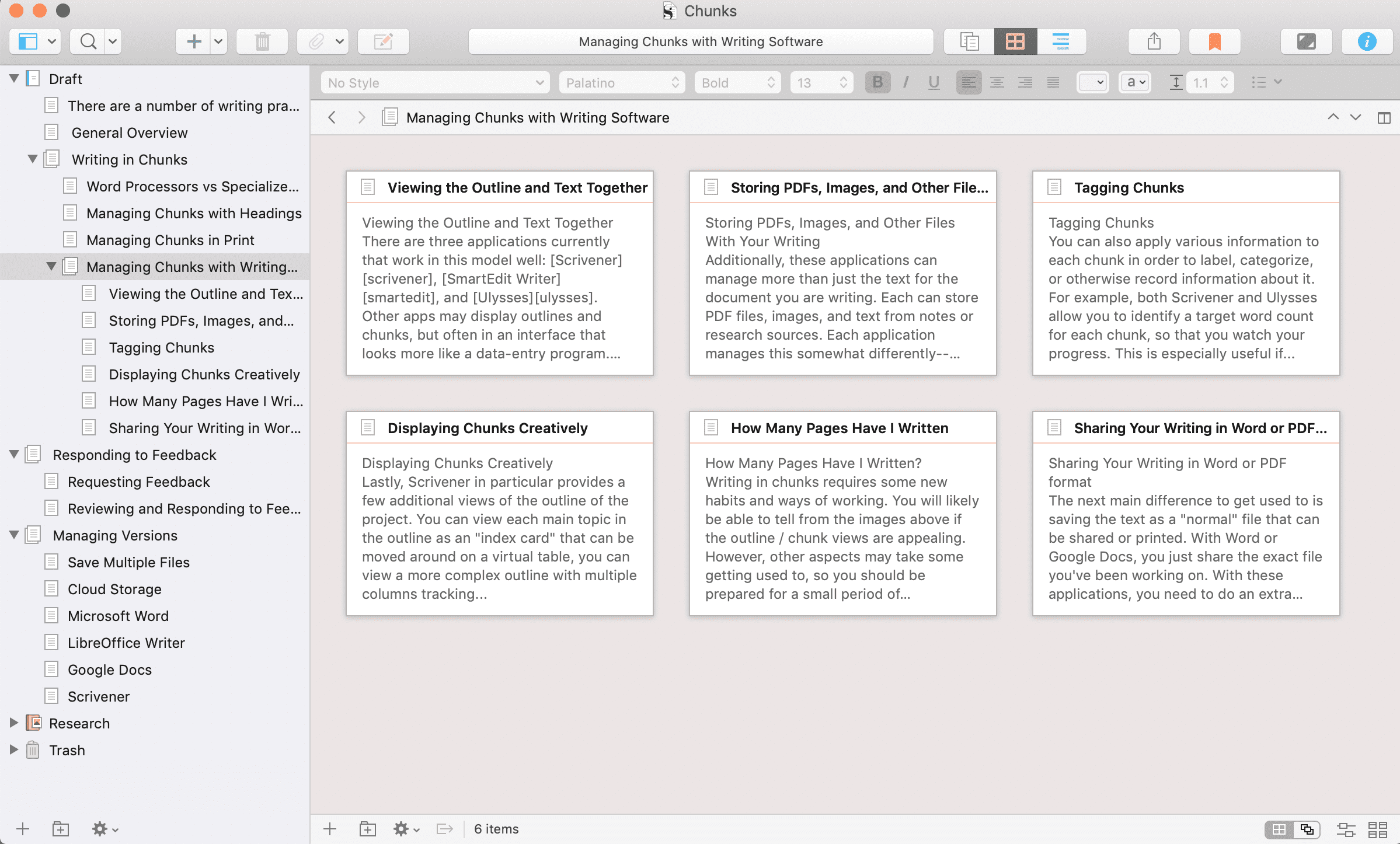Screen dimensions: 1400x844
Task: Click document icon on Tagging Chunks card
Action: 1054,187
